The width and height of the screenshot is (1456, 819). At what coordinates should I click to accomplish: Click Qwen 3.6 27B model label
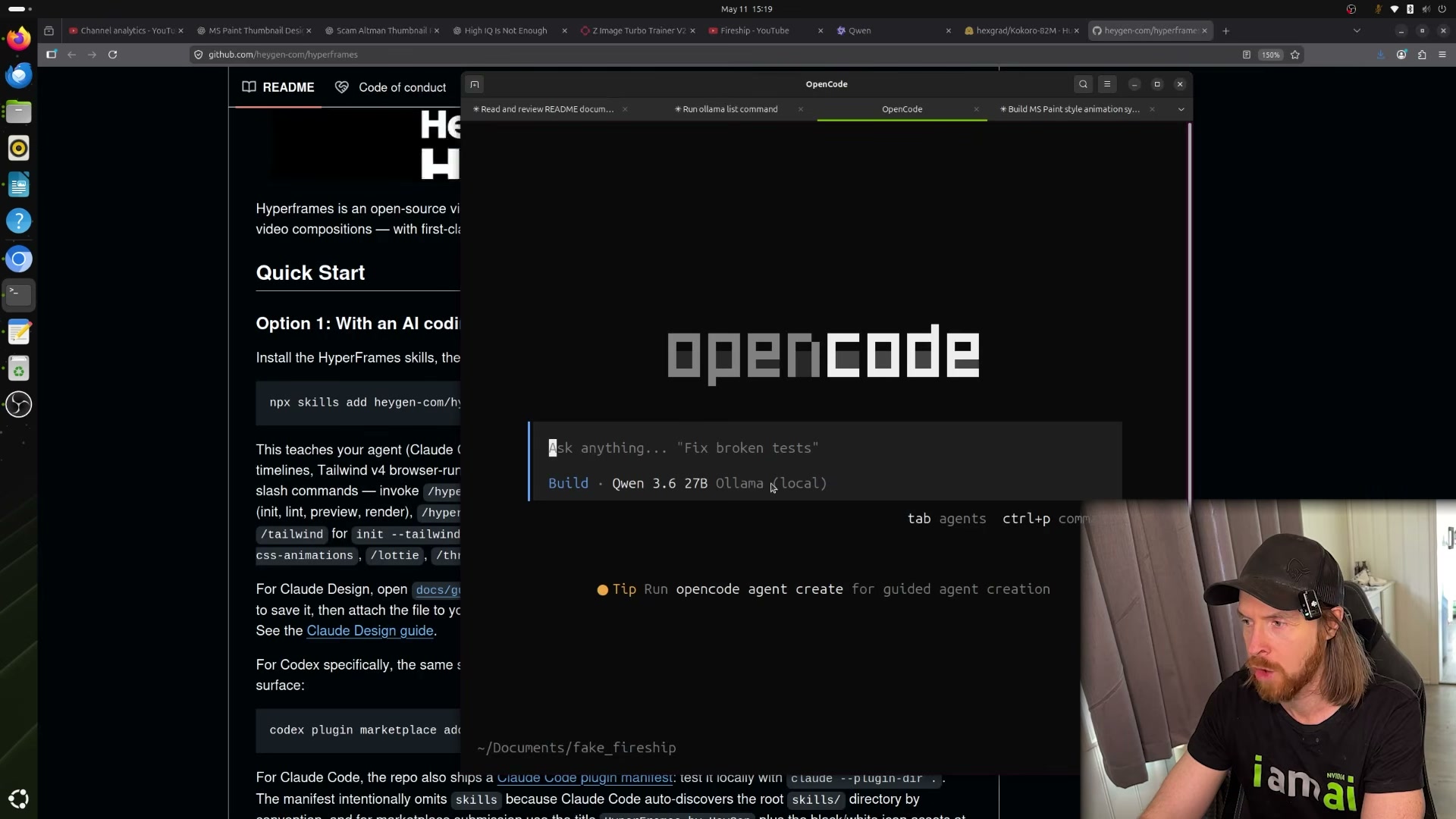click(x=660, y=484)
